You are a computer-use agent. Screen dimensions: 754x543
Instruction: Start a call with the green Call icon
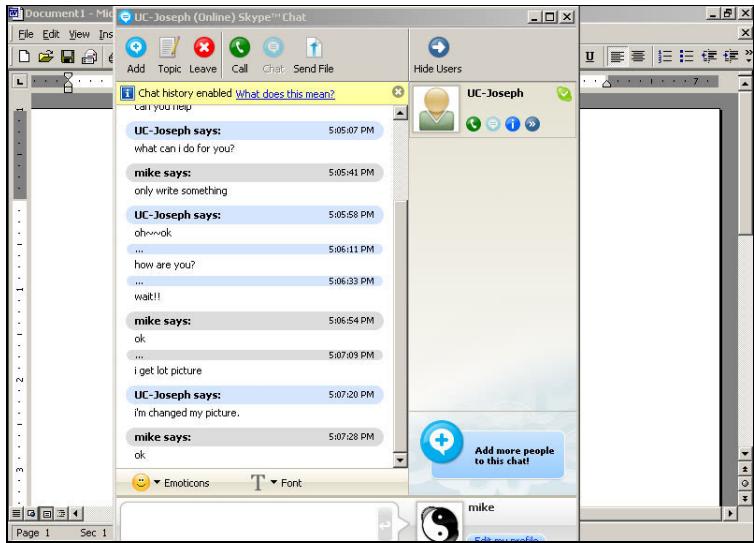[x=239, y=48]
